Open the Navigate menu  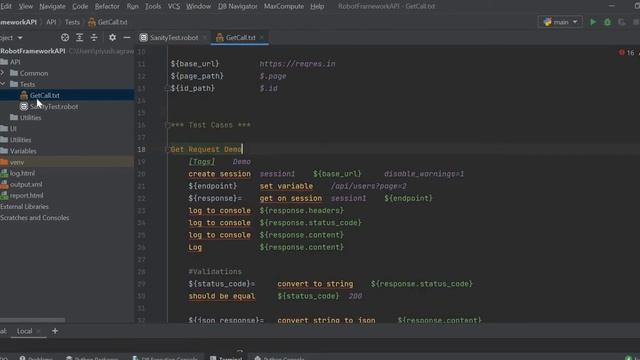52,6
